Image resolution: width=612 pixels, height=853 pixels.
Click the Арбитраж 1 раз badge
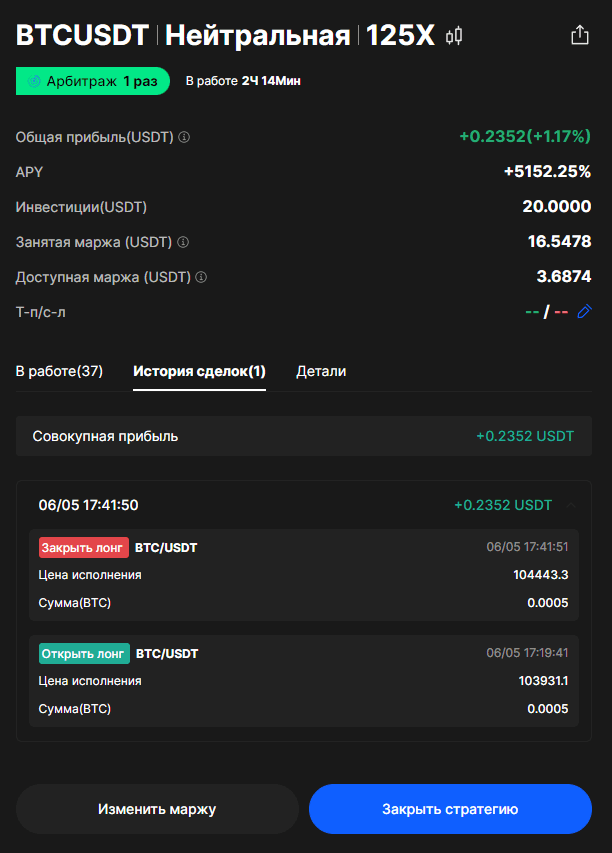click(x=92, y=81)
